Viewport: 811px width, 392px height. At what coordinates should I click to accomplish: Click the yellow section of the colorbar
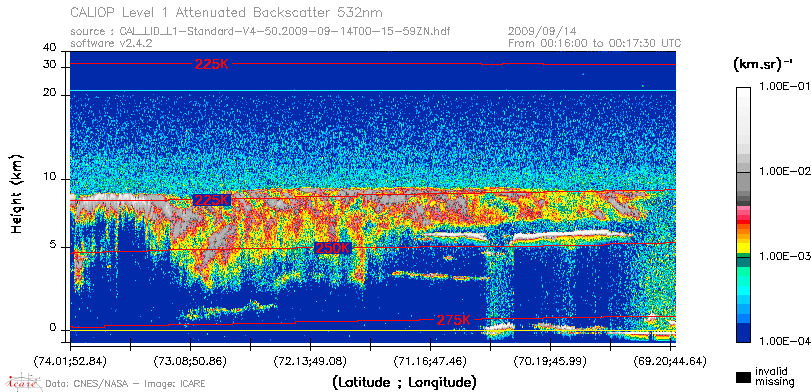[743, 246]
